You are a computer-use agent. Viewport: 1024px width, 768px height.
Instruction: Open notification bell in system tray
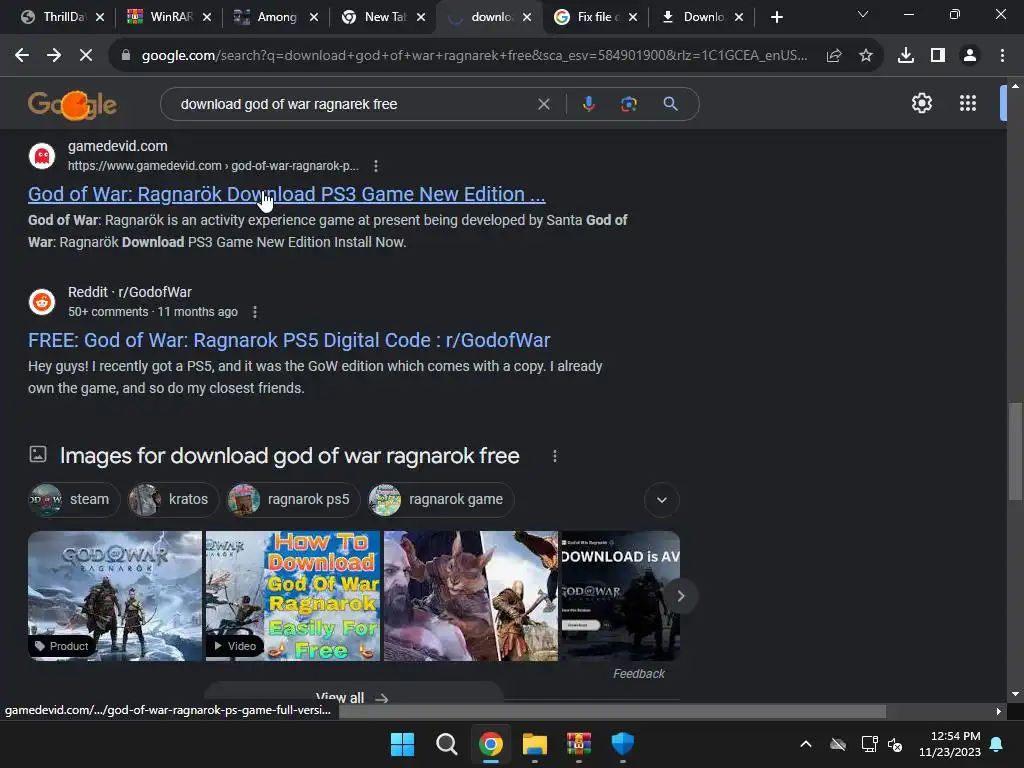tap(997, 744)
